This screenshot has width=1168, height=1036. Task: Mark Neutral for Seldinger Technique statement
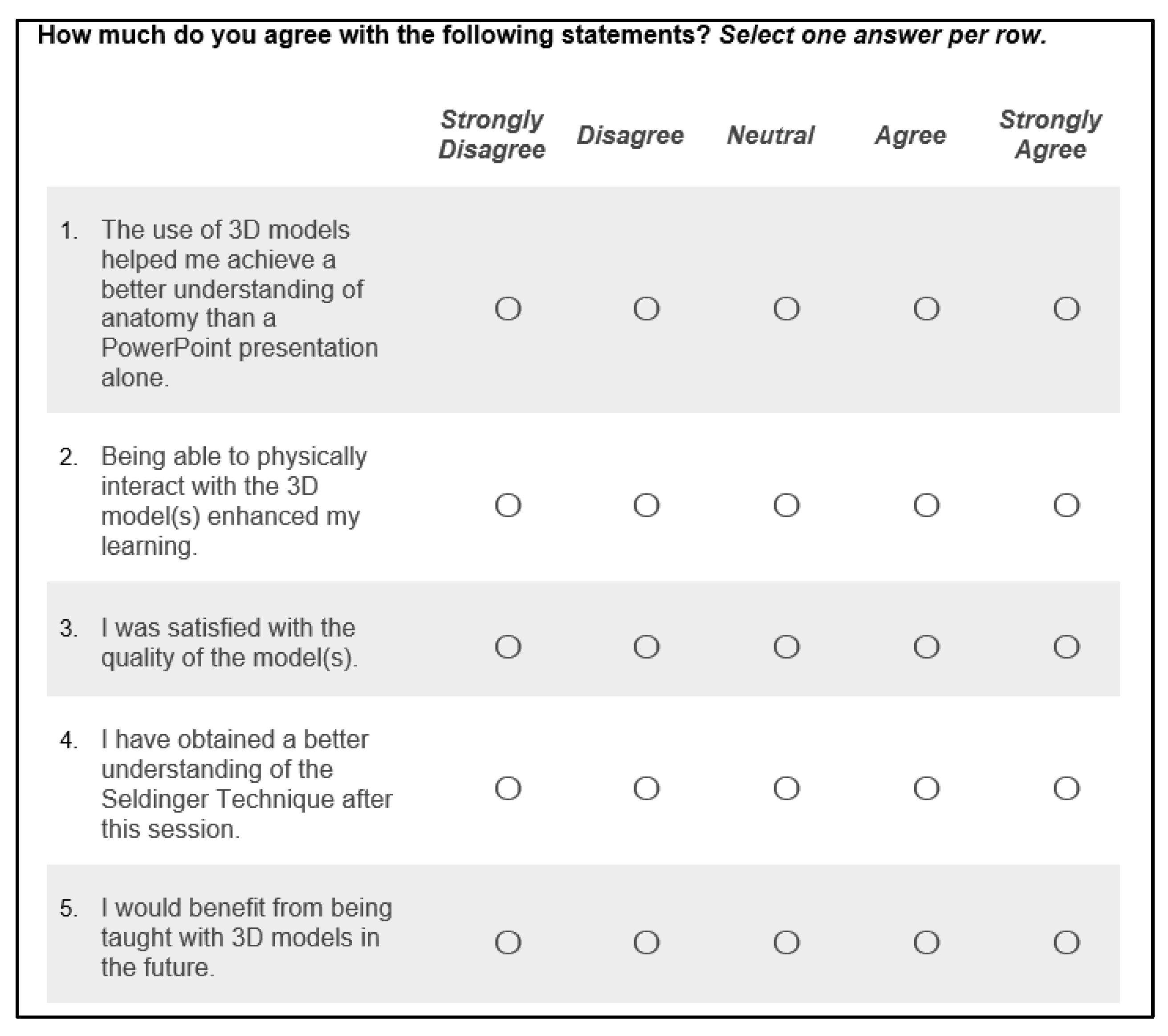786,788
